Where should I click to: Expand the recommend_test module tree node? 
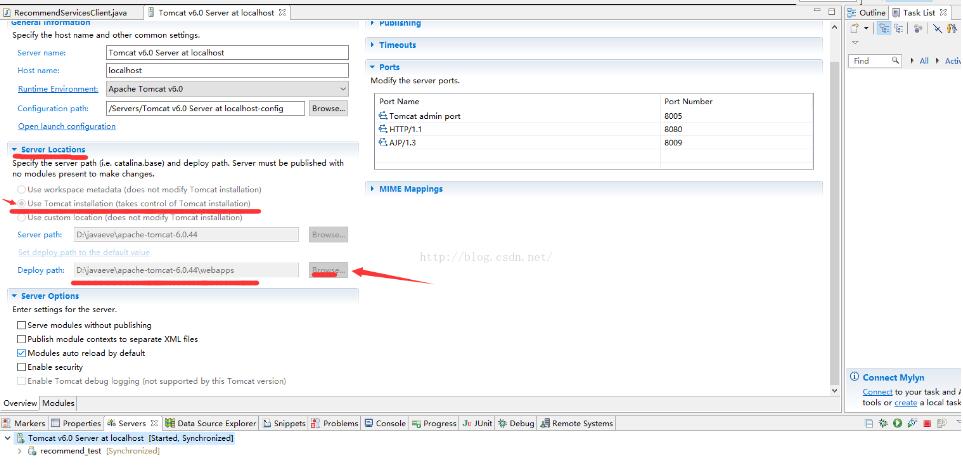click(19, 451)
